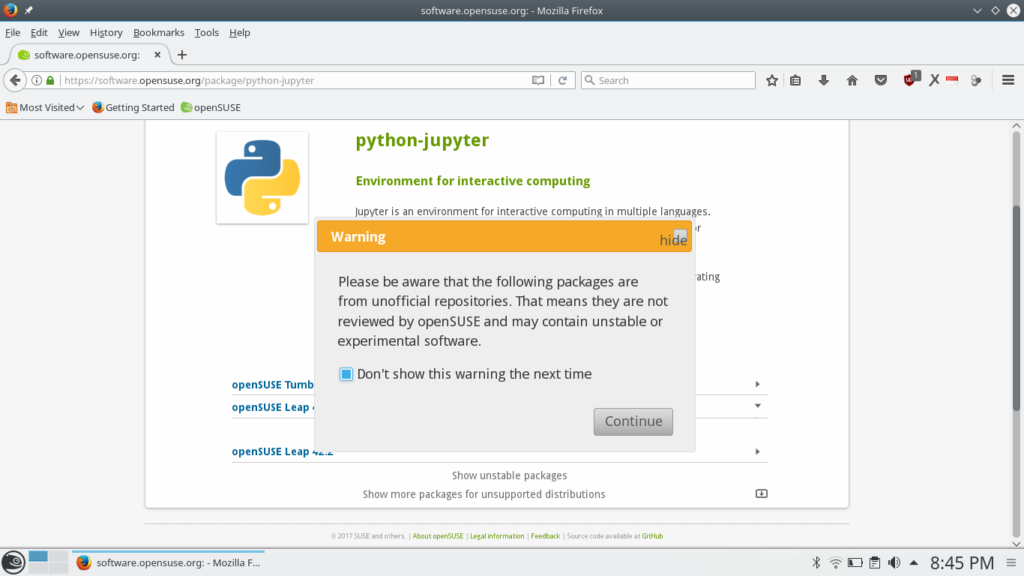Click the 8:45 PM clock
This screenshot has height=576, width=1024.
click(x=962, y=563)
